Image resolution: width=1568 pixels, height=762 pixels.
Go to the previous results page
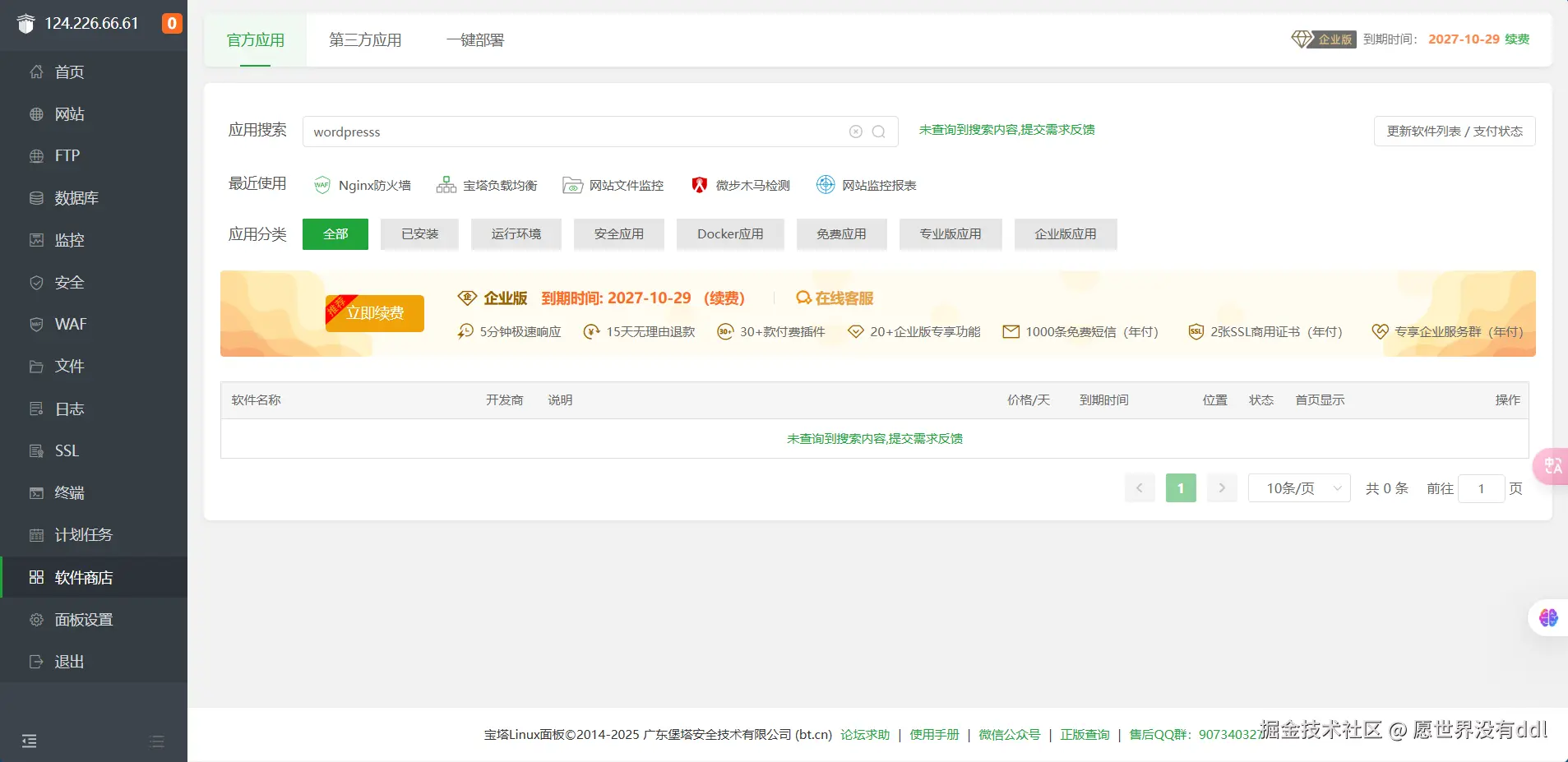[x=1140, y=488]
